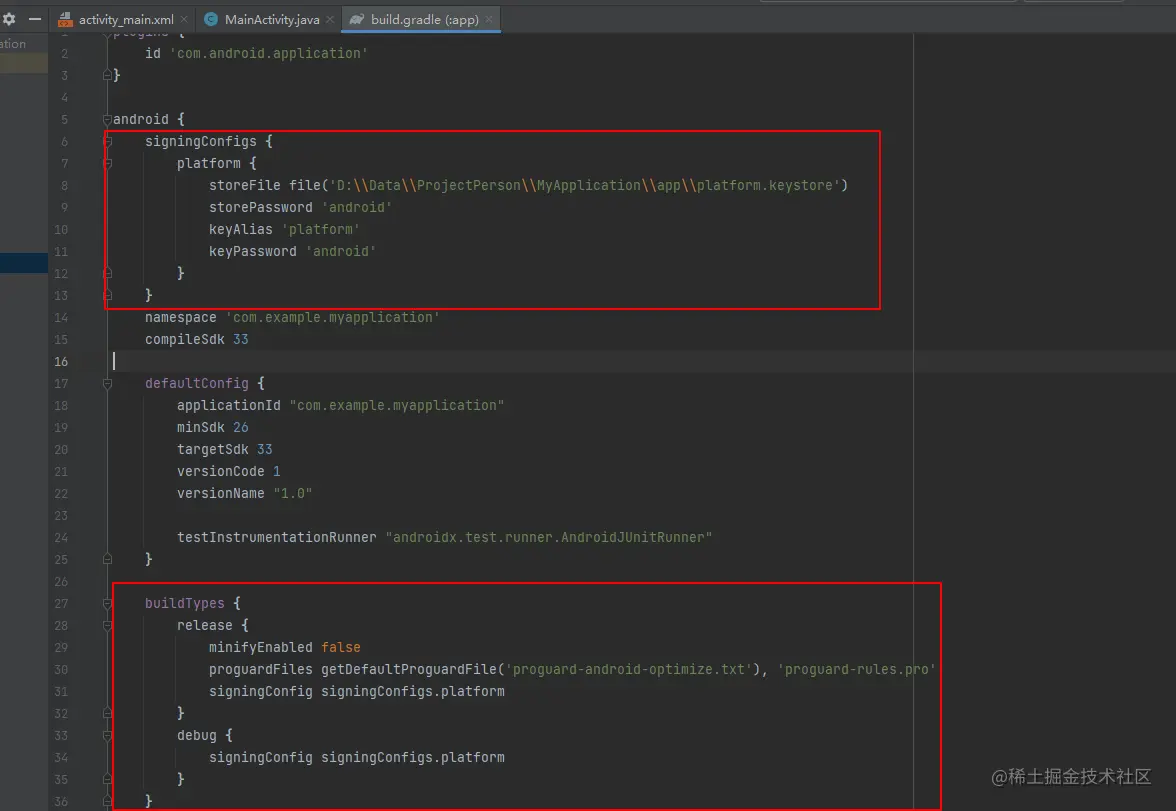Viewport: 1176px width, 811px height.
Task: Click signingConfig line in release block
Action: pyautogui.click(x=356, y=691)
